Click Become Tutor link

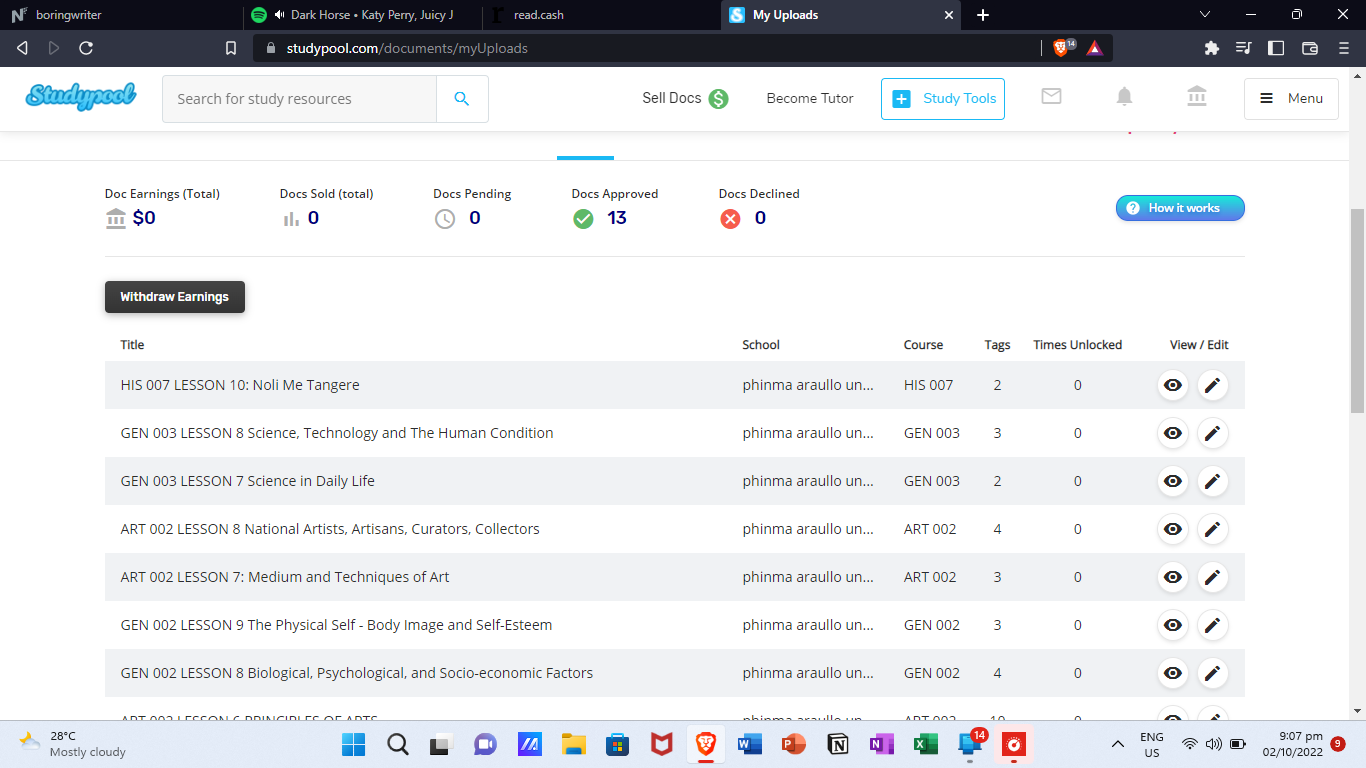coord(810,98)
